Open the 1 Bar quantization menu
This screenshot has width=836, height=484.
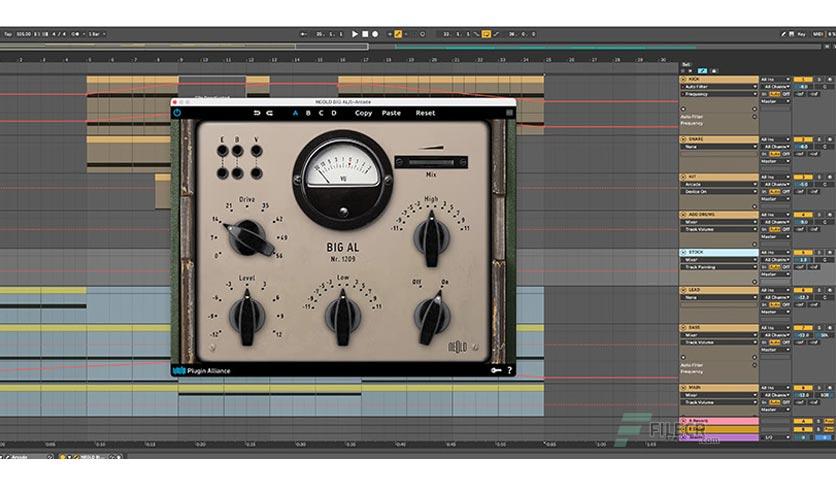(97, 34)
